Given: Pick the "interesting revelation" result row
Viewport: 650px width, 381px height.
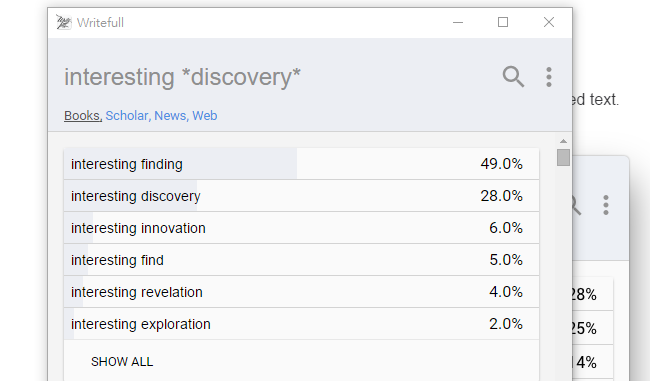Looking at the screenshot, I should [301, 291].
